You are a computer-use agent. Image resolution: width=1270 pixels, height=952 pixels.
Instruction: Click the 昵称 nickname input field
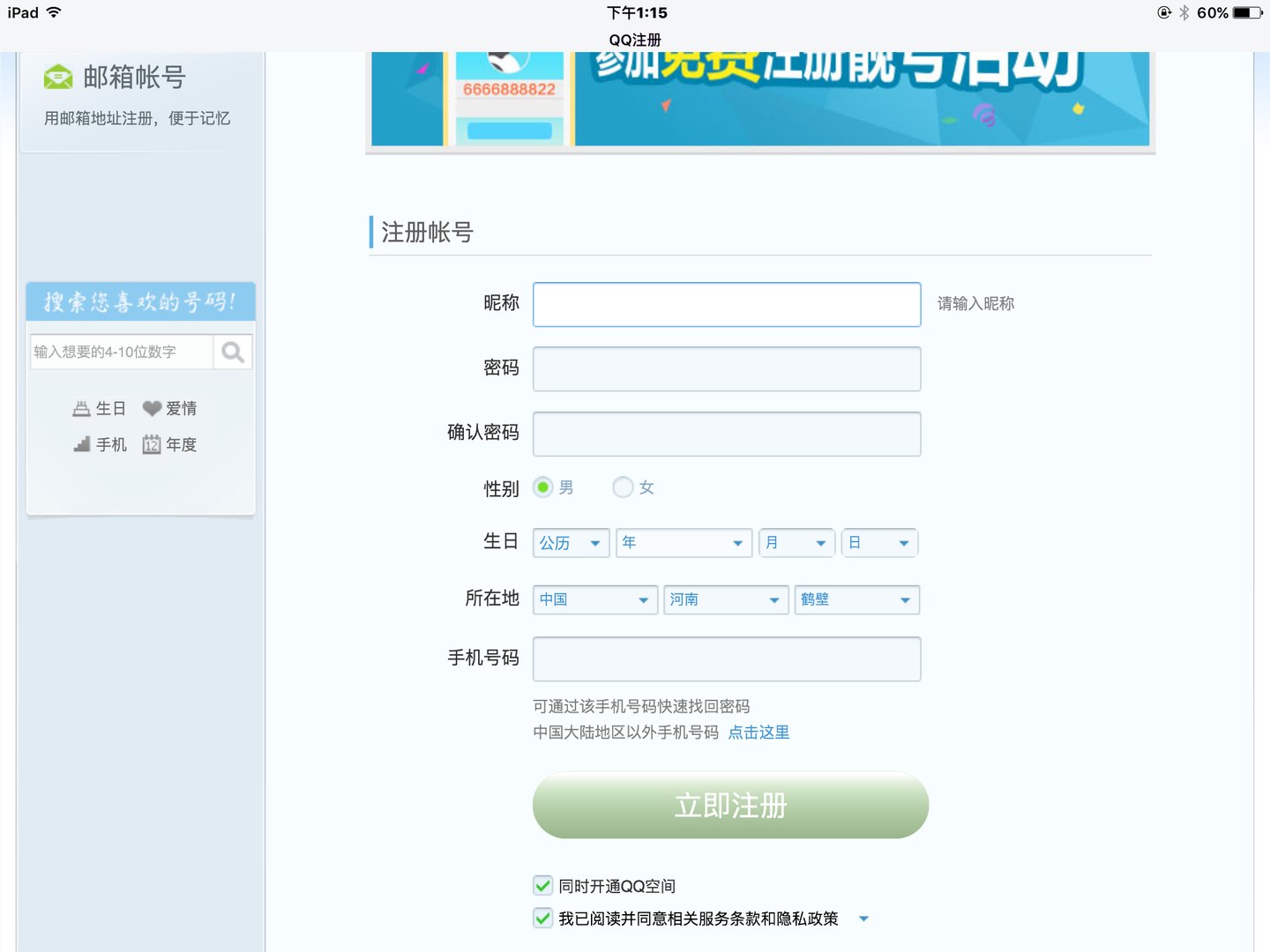point(725,304)
